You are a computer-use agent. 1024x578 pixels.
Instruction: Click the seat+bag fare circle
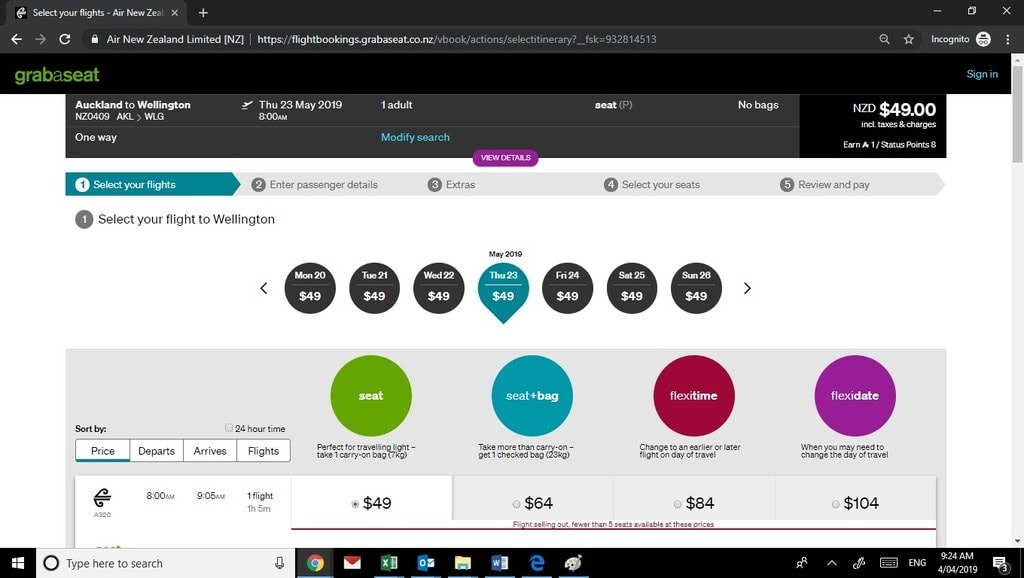point(532,396)
